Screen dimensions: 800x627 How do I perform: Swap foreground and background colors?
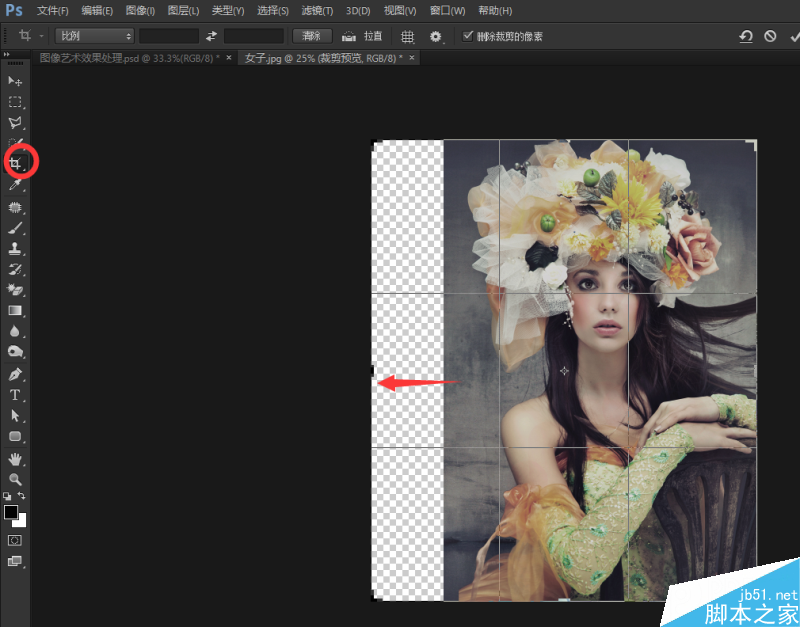point(21,495)
